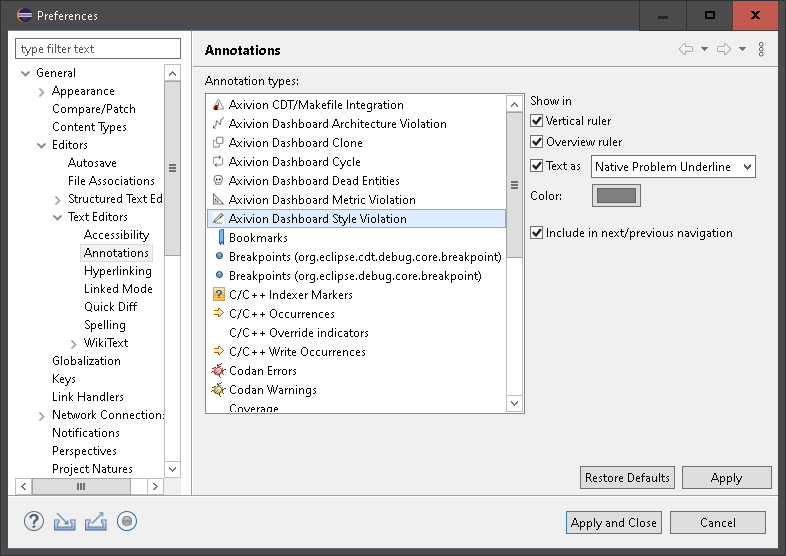The image size is (786, 556).
Task: Expand the WikiText tree node
Action: click(74, 343)
